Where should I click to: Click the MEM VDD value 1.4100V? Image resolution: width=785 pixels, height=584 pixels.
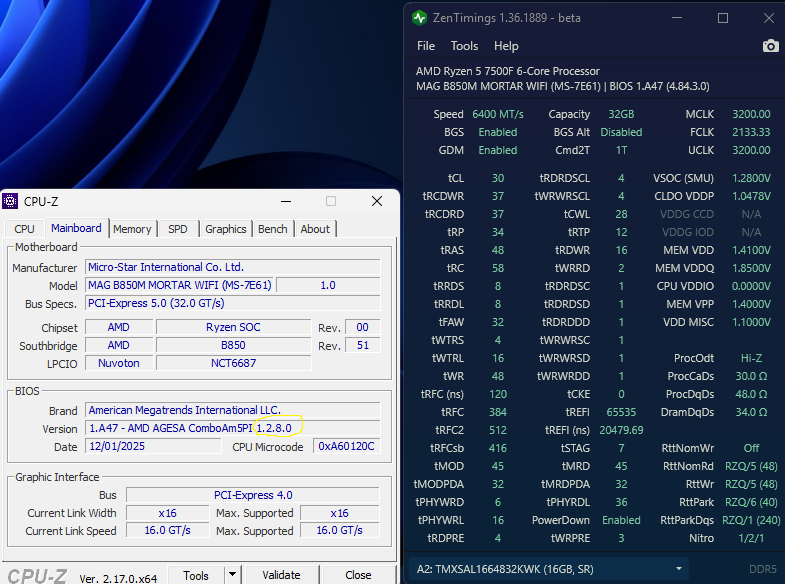(x=751, y=250)
